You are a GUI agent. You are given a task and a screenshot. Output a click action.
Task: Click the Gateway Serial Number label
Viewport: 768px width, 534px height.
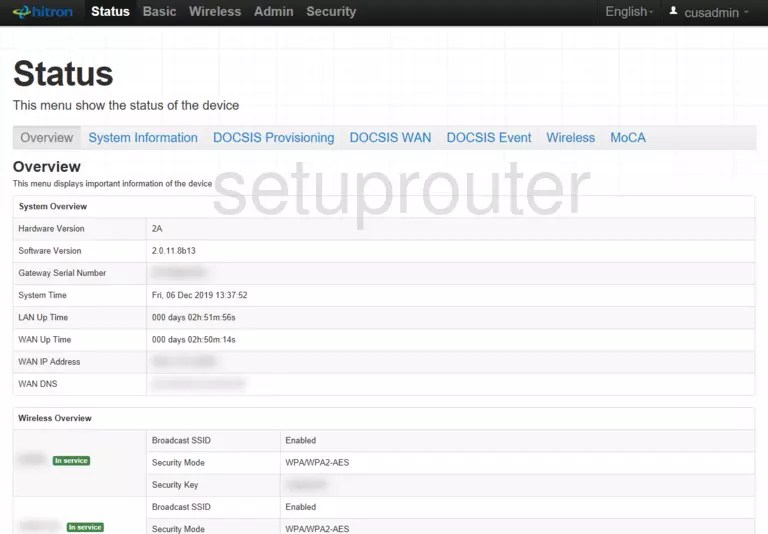coord(62,273)
